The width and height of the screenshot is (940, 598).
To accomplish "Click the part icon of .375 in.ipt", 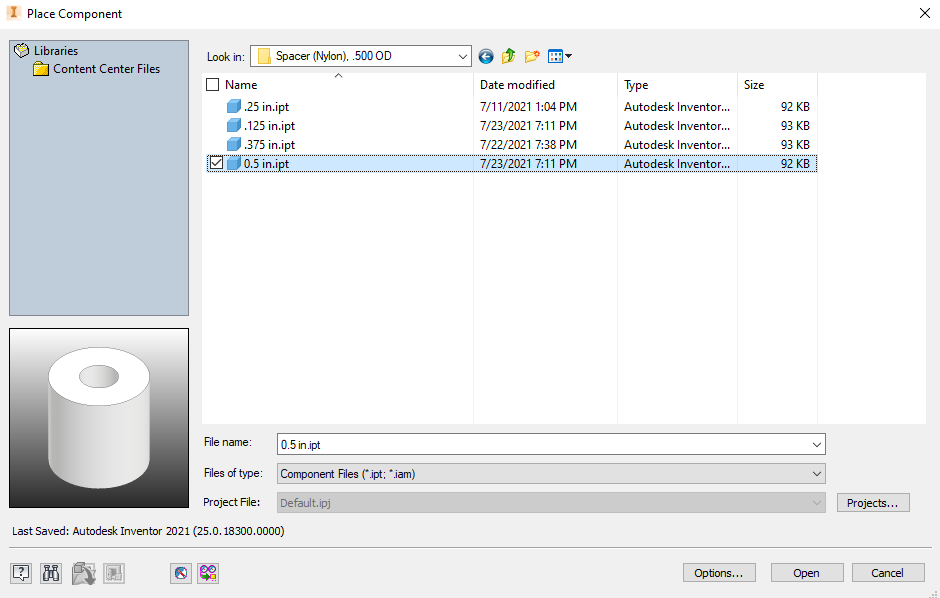I will pyautogui.click(x=234, y=144).
